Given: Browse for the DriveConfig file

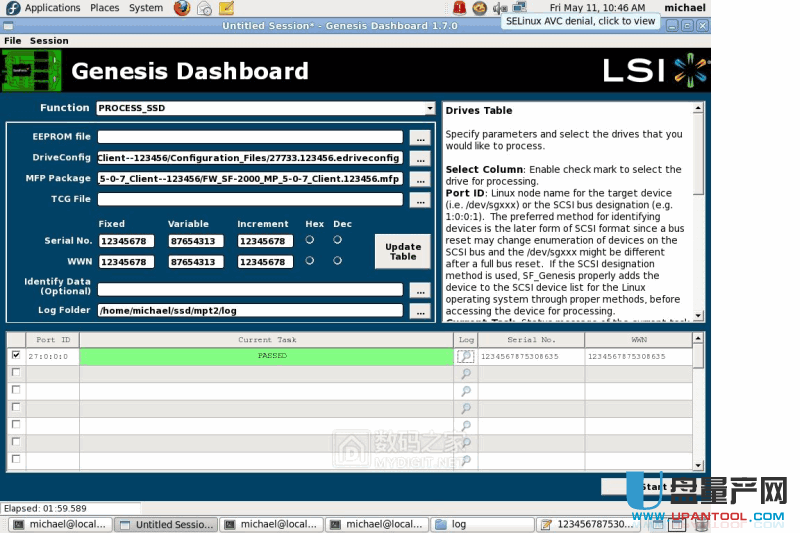Looking at the screenshot, I should [x=421, y=158].
